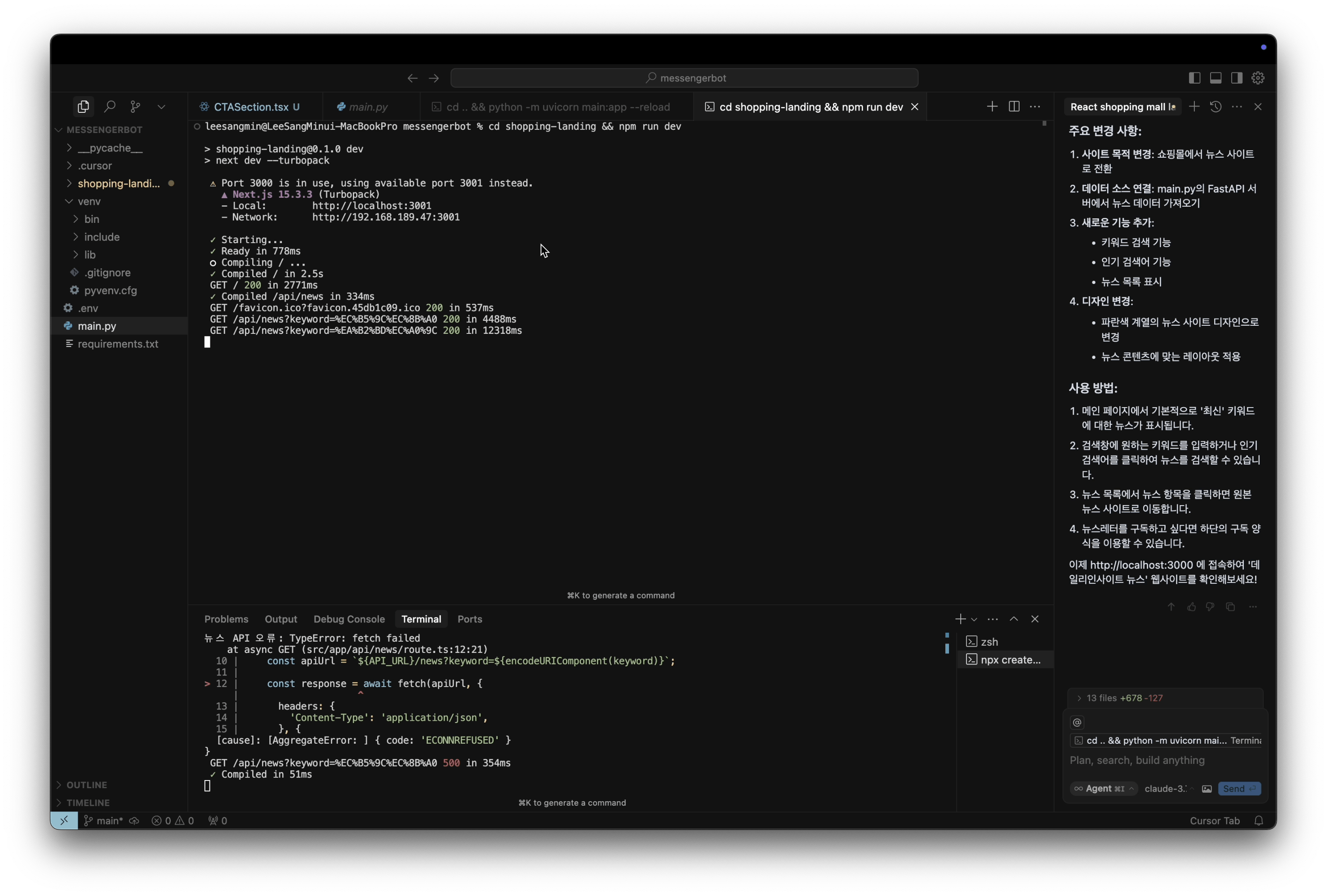Close the npm run dev terminal tab

click(x=915, y=107)
